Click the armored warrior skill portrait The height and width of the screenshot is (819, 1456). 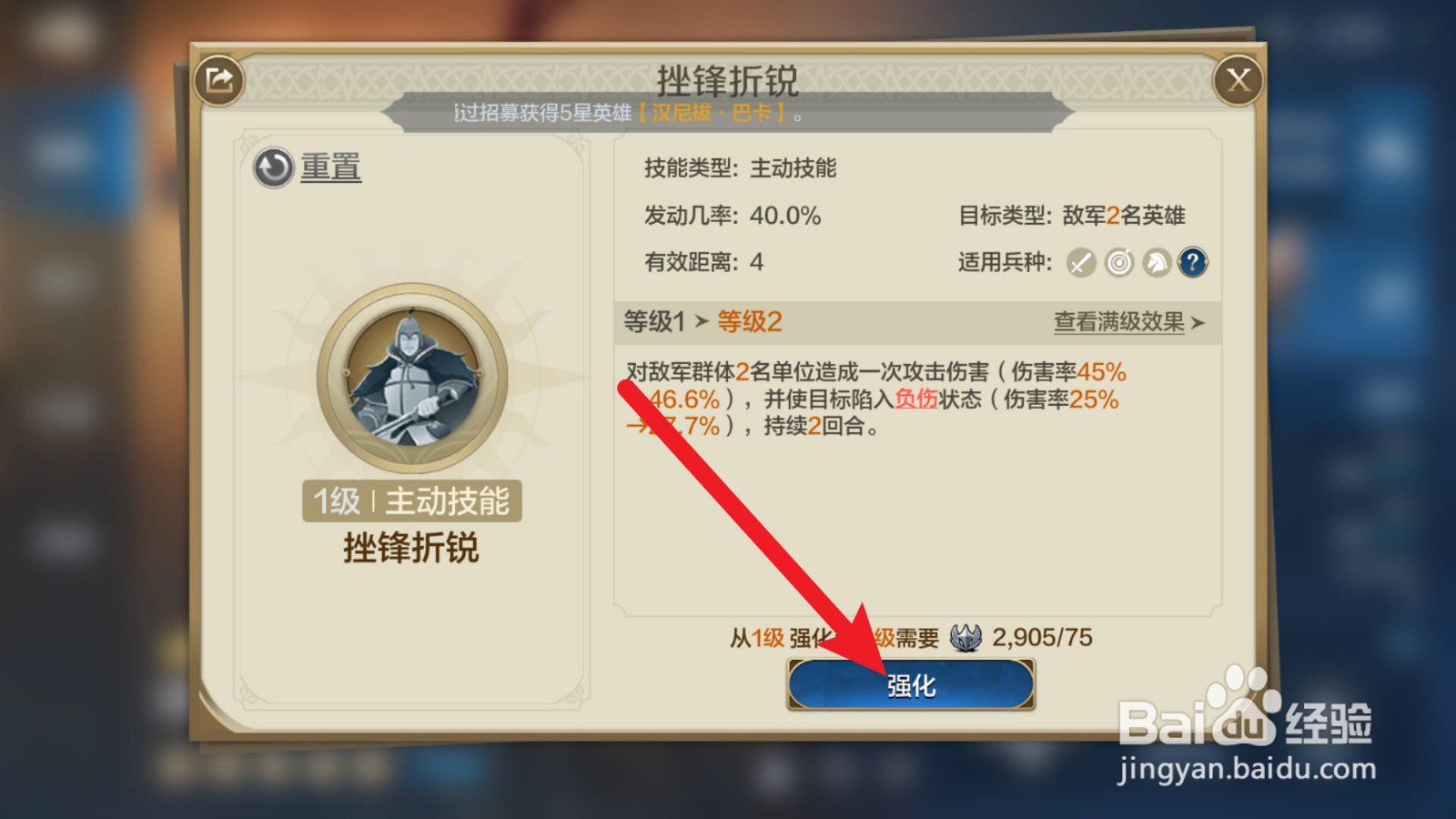click(412, 377)
